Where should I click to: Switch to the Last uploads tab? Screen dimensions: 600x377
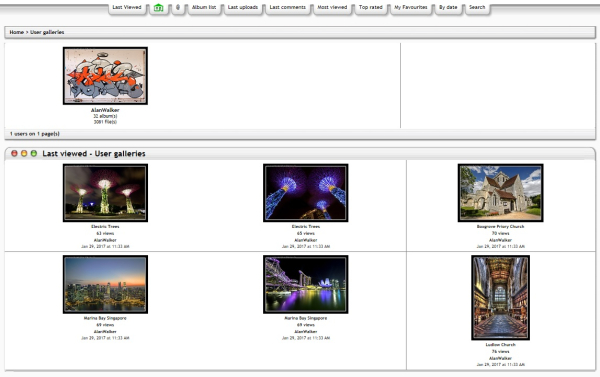[x=243, y=7]
